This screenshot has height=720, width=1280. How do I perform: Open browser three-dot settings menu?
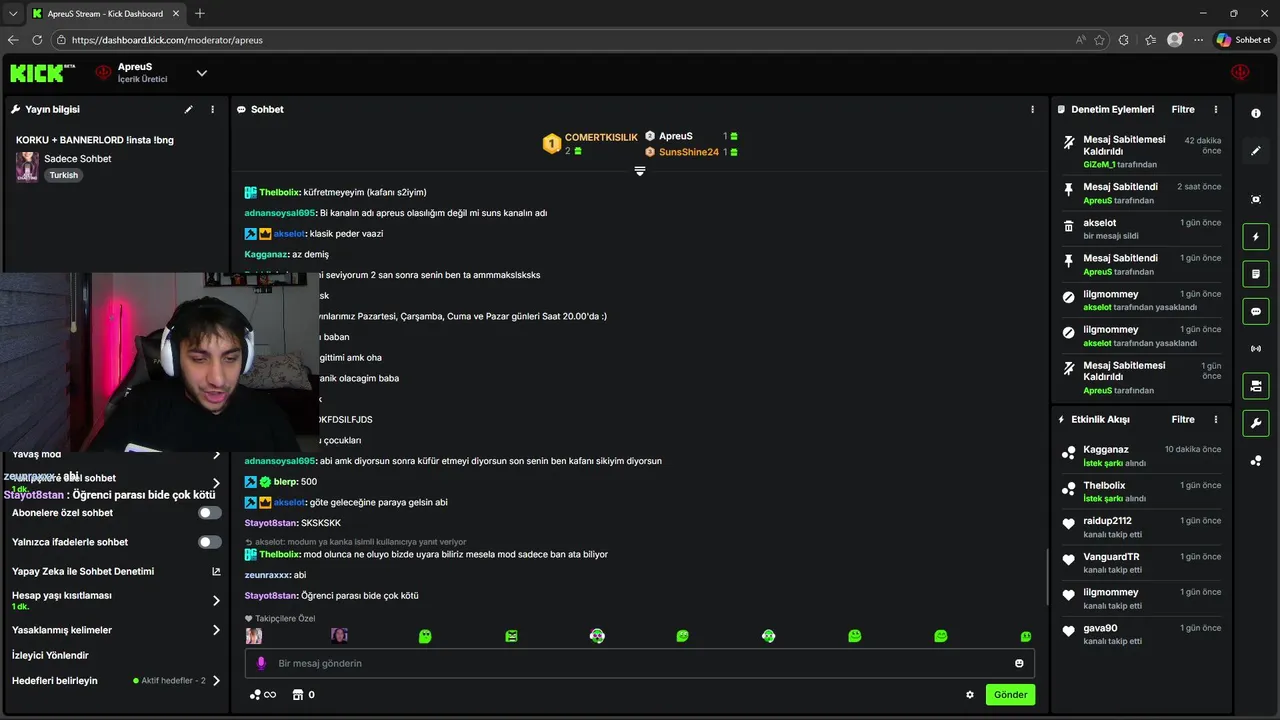pos(1198,40)
